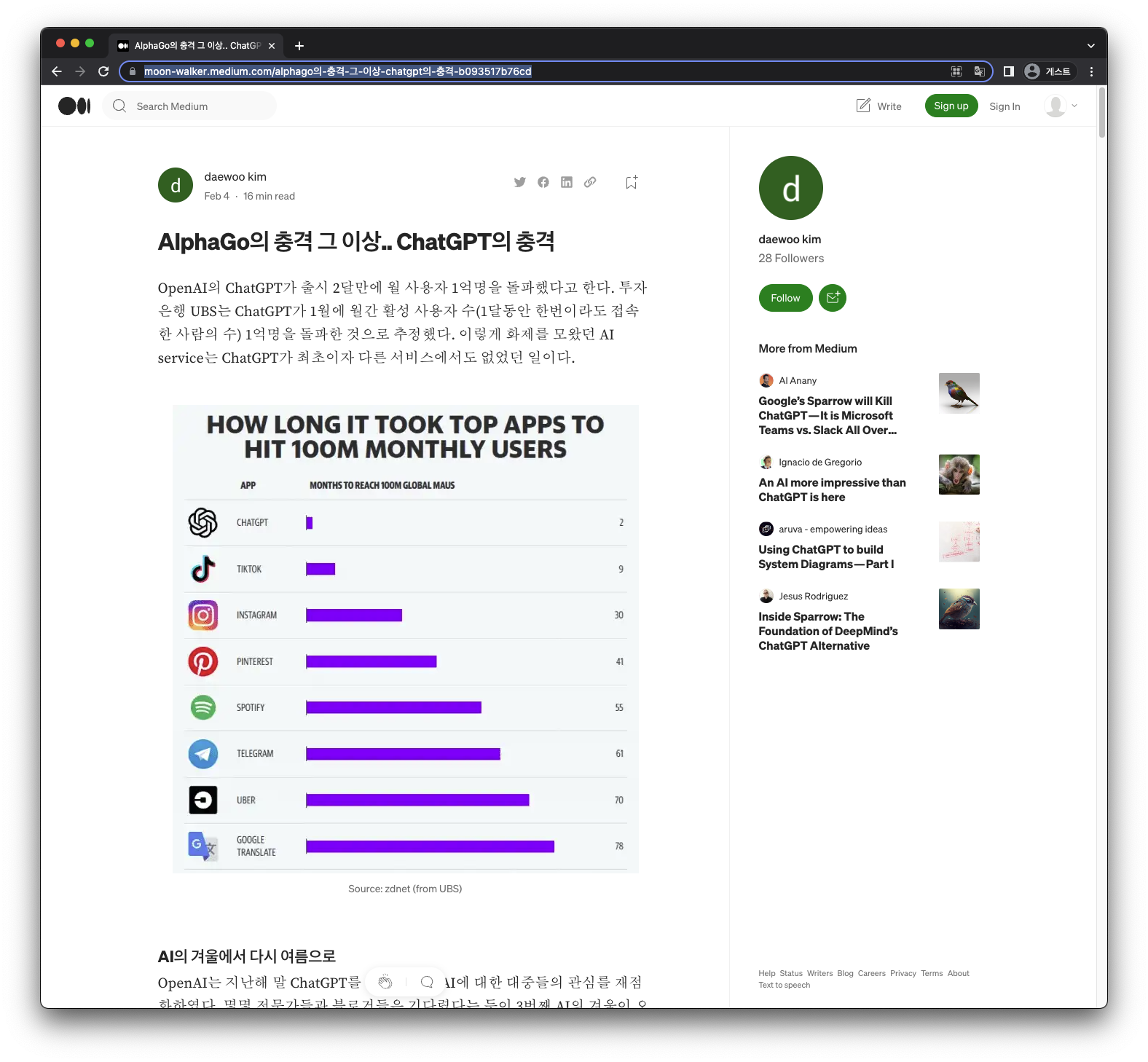This screenshot has width=1148, height=1062.
Task: Open browser three-dot menu
Action: 1091,71
